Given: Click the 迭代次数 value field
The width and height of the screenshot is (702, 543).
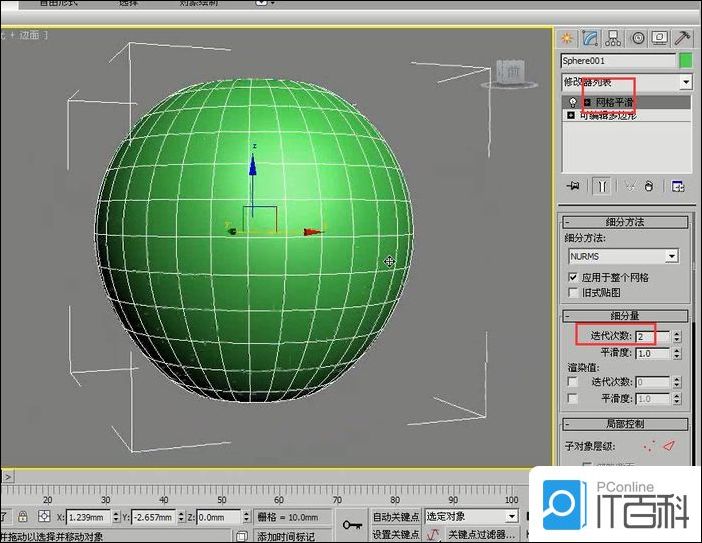Looking at the screenshot, I should tap(650, 337).
